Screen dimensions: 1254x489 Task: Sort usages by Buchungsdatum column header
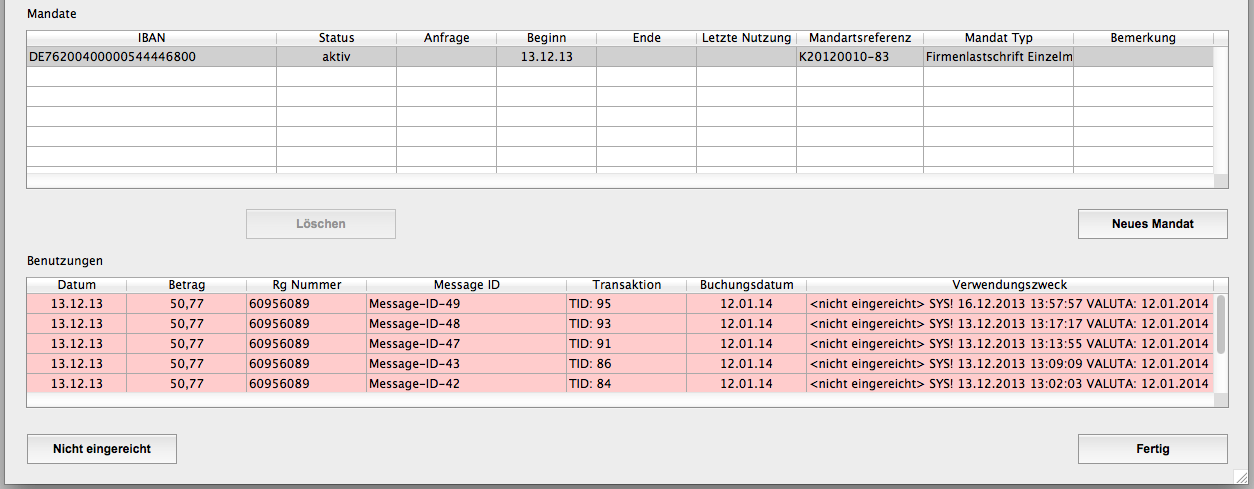(746, 285)
